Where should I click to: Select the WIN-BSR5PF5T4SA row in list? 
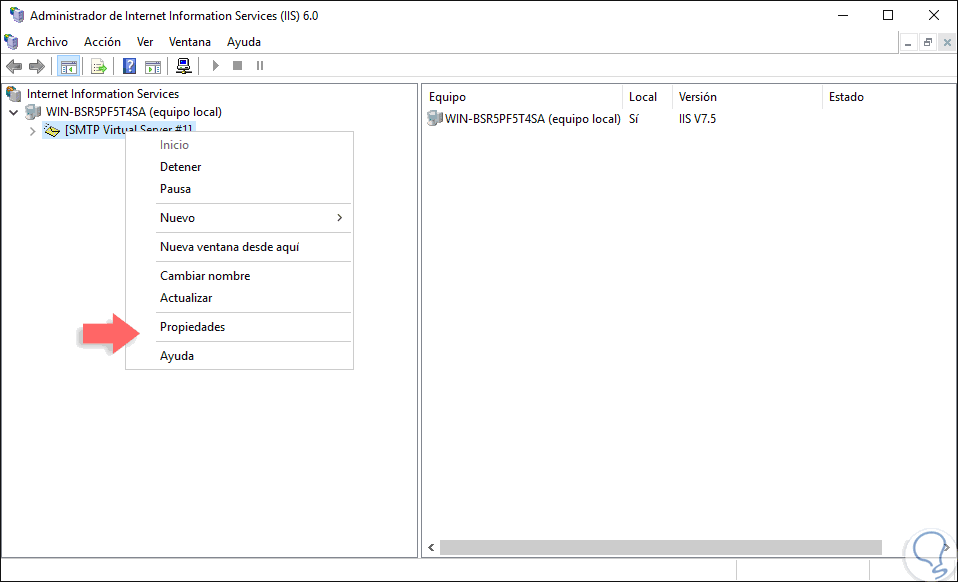(x=524, y=118)
